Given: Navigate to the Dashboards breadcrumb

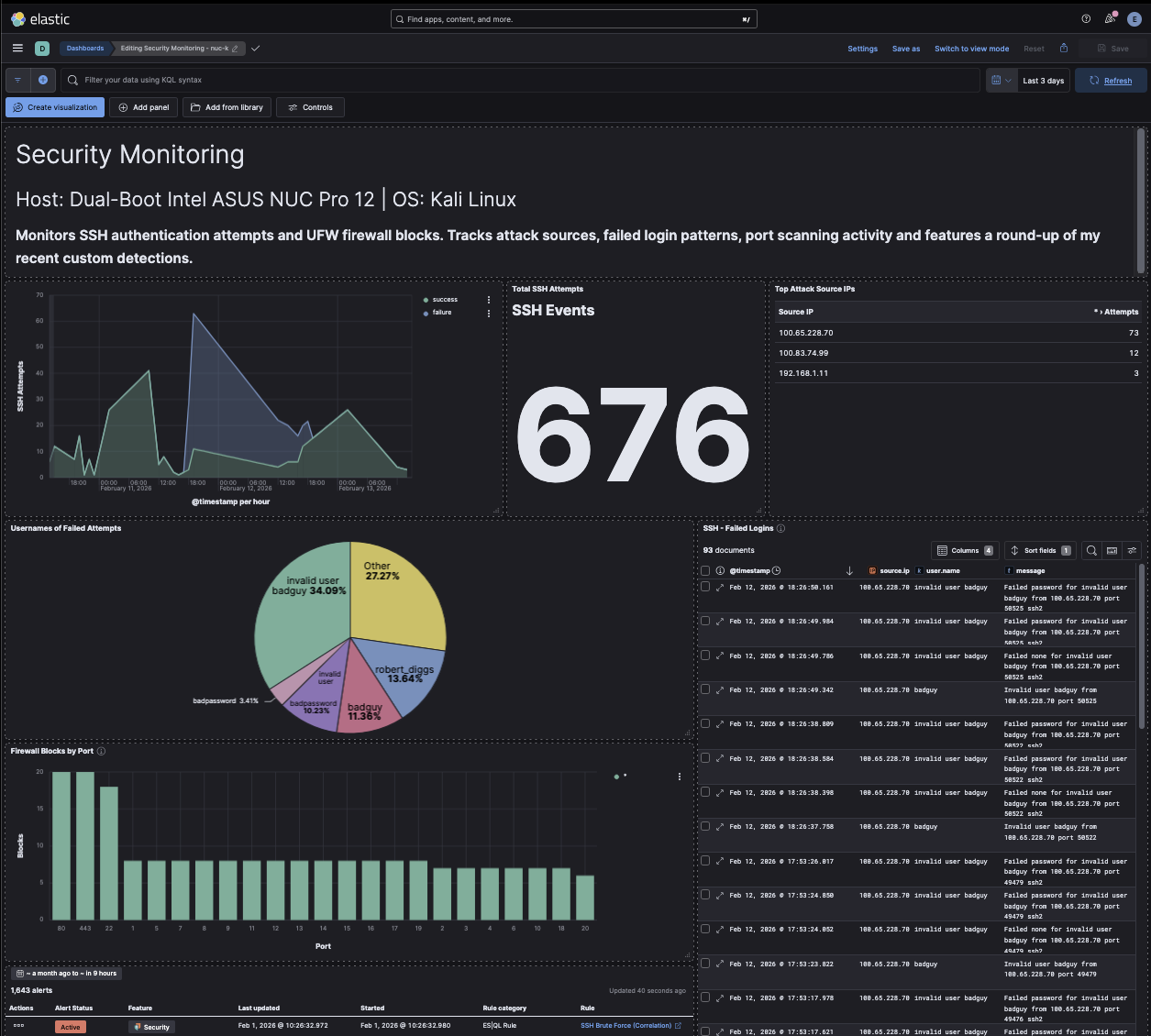Looking at the screenshot, I should [84, 48].
